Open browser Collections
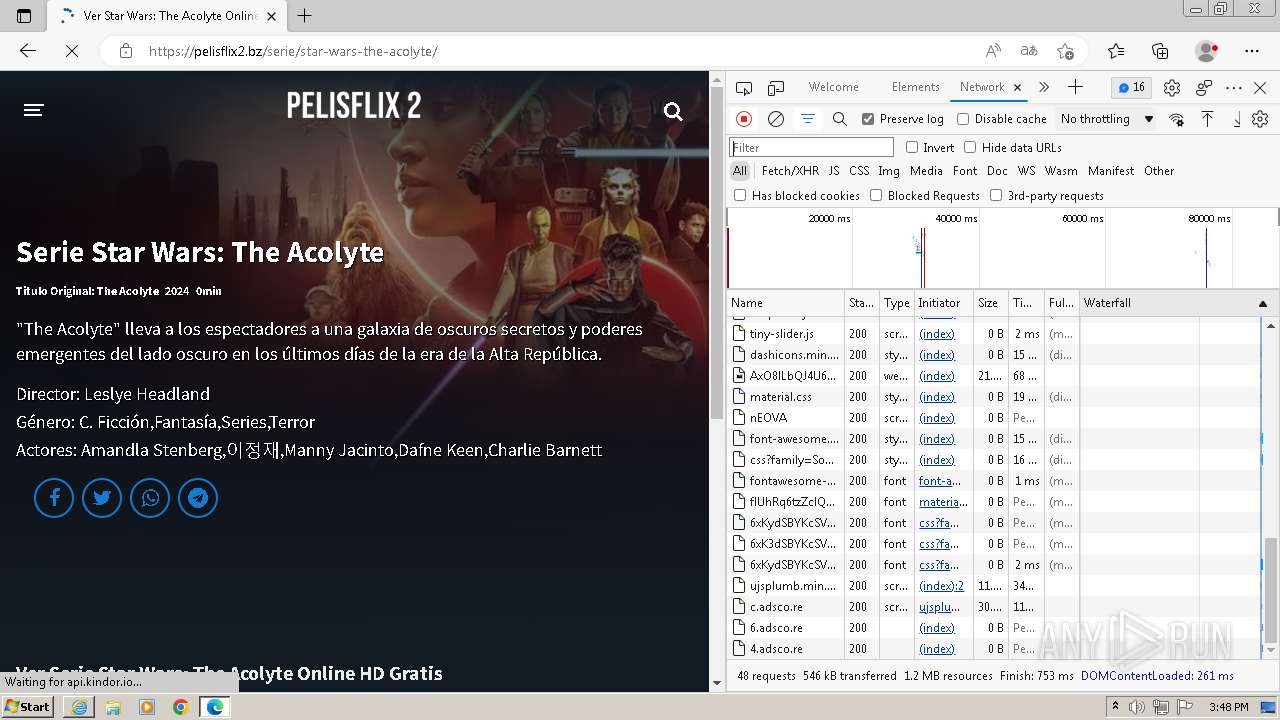Screen dimensions: 1280x720 pos(1160,51)
